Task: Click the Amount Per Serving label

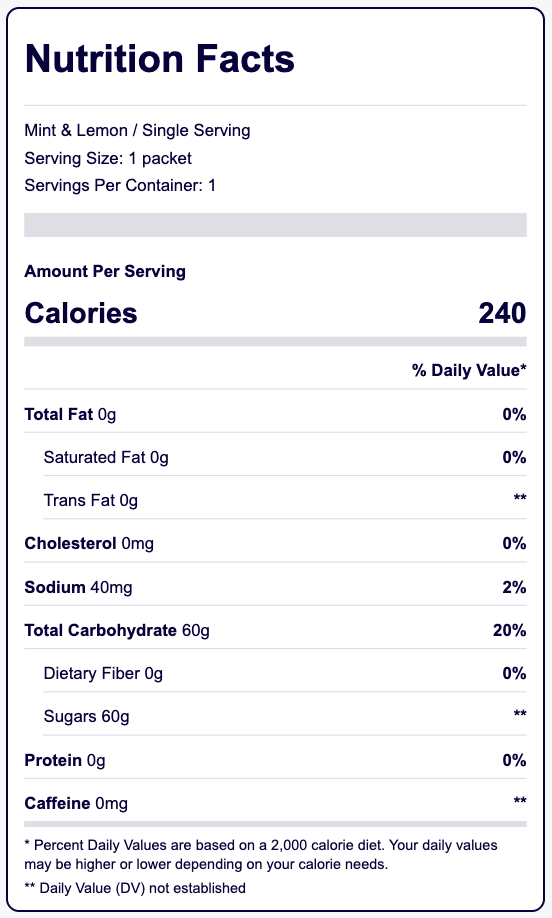Action: coord(105,271)
